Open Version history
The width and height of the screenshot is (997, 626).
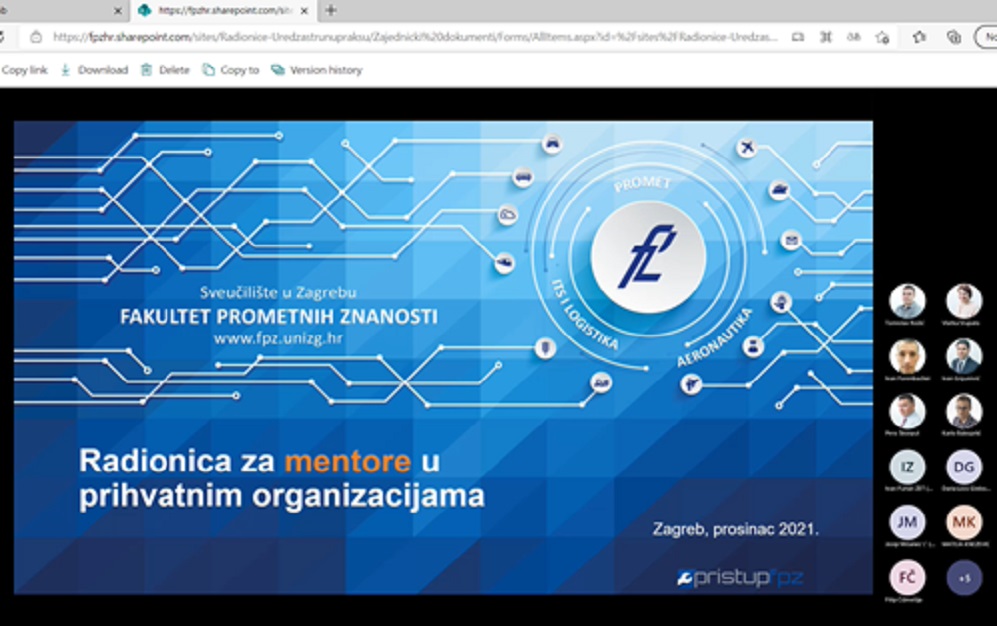pyautogui.click(x=317, y=70)
